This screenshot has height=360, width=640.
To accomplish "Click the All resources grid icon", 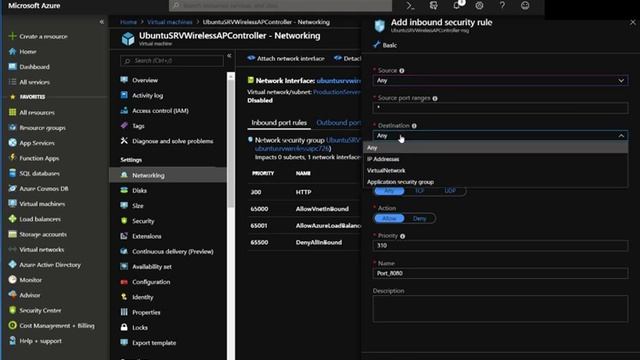I will [x=12, y=112].
